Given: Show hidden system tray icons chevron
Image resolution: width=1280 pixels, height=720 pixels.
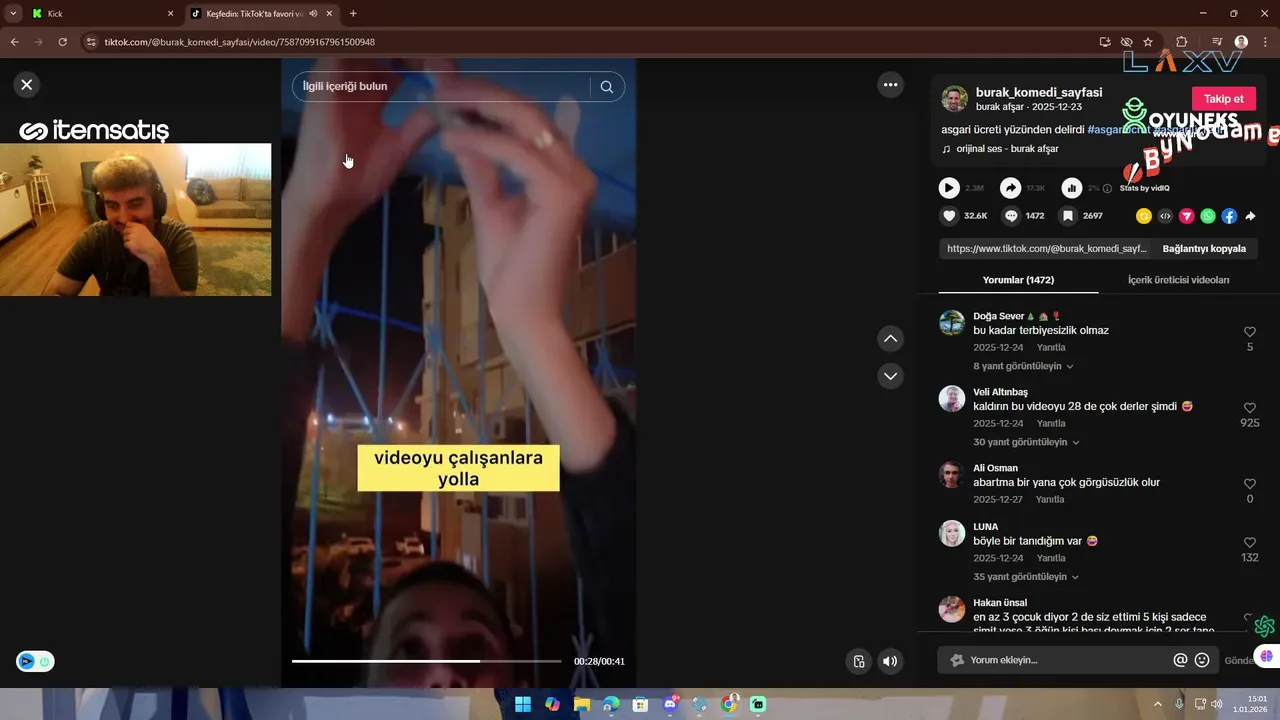Looking at the screenshot, I should click(x=1158, y=704).
